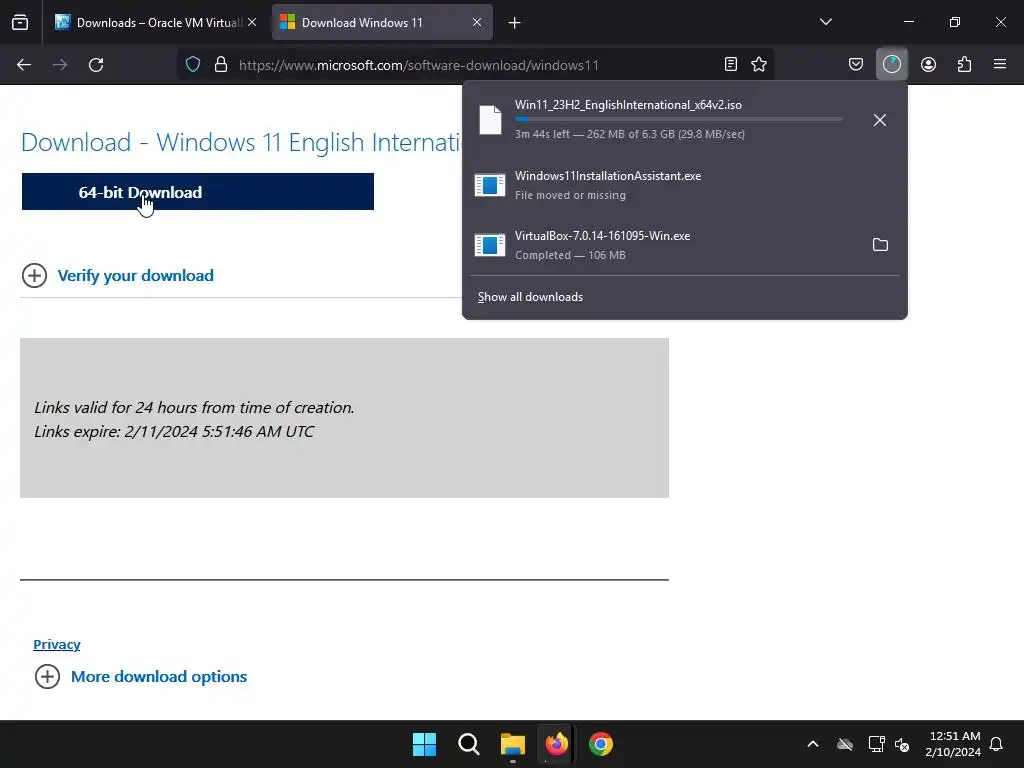
Task: Click OneDrive cloud tray icon
Action: pos(845,744)
